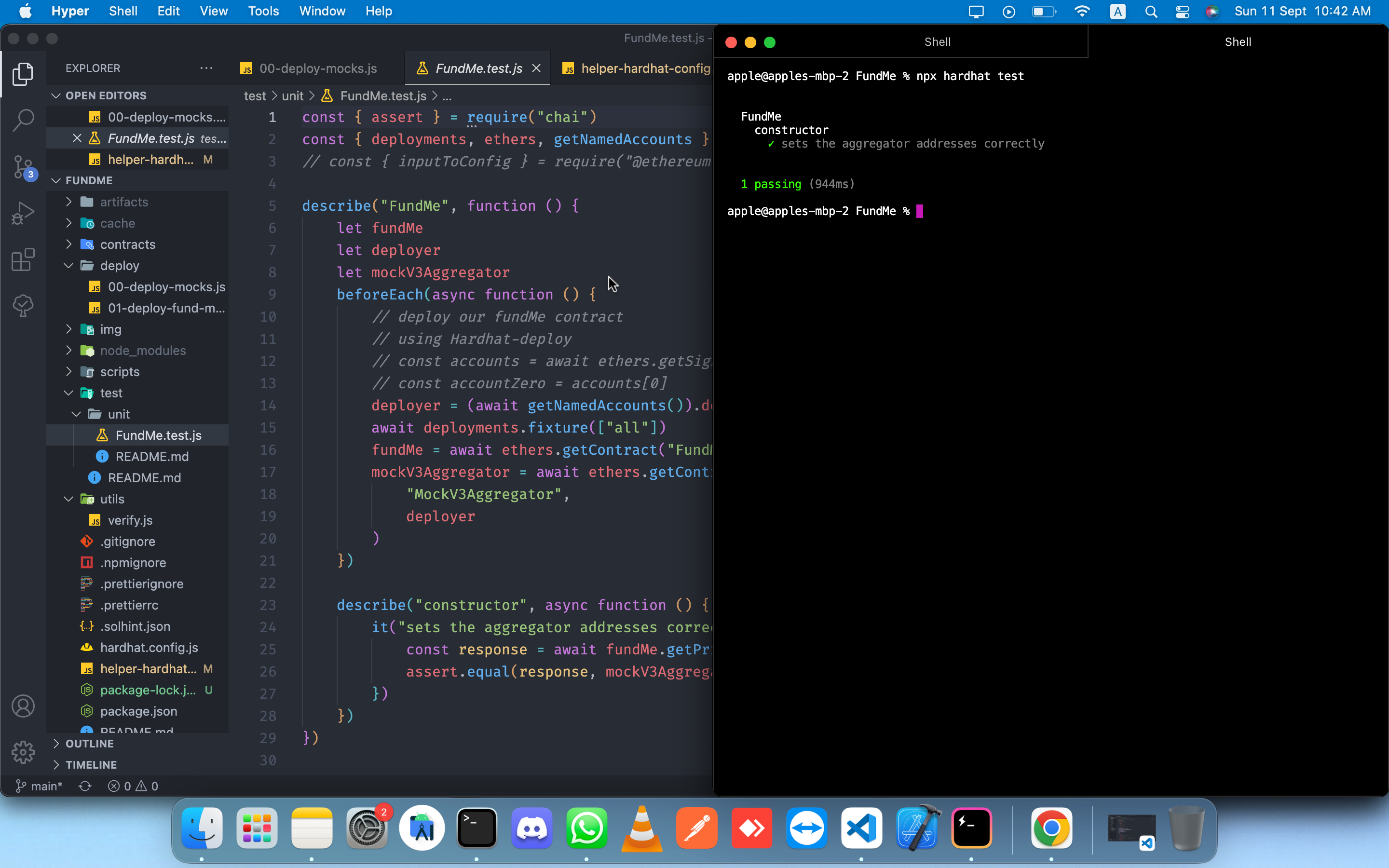Switch to 00-deploy-mocks.js editor tab

(x=316, y=68)
